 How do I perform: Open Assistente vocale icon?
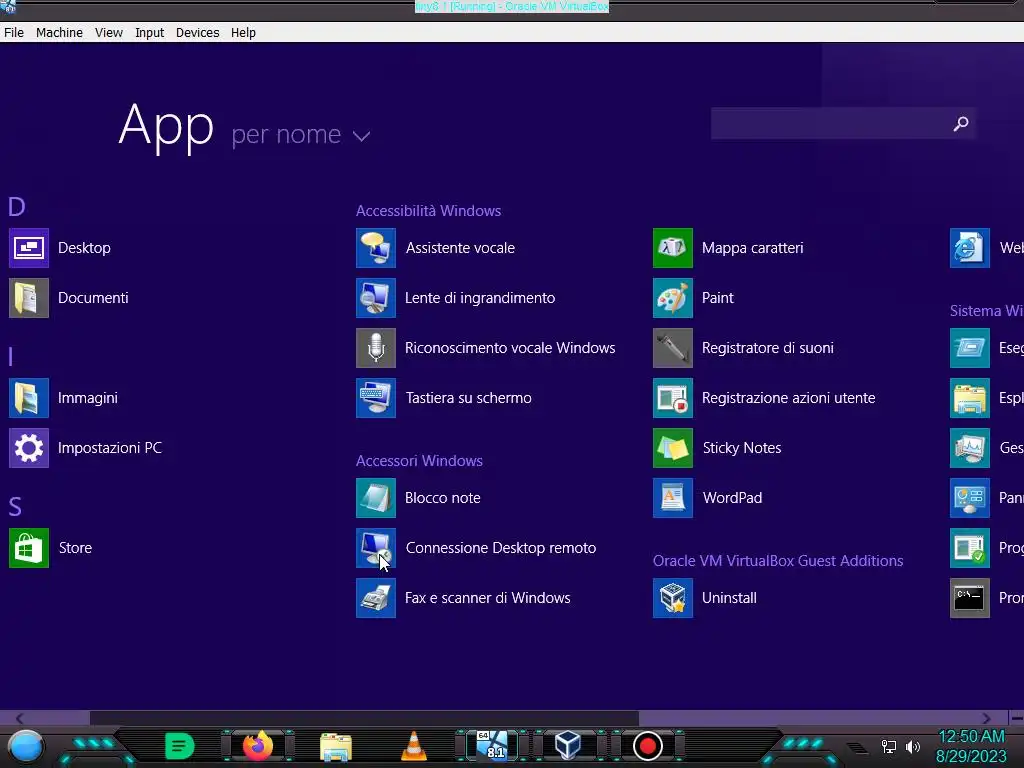(376, 248)
